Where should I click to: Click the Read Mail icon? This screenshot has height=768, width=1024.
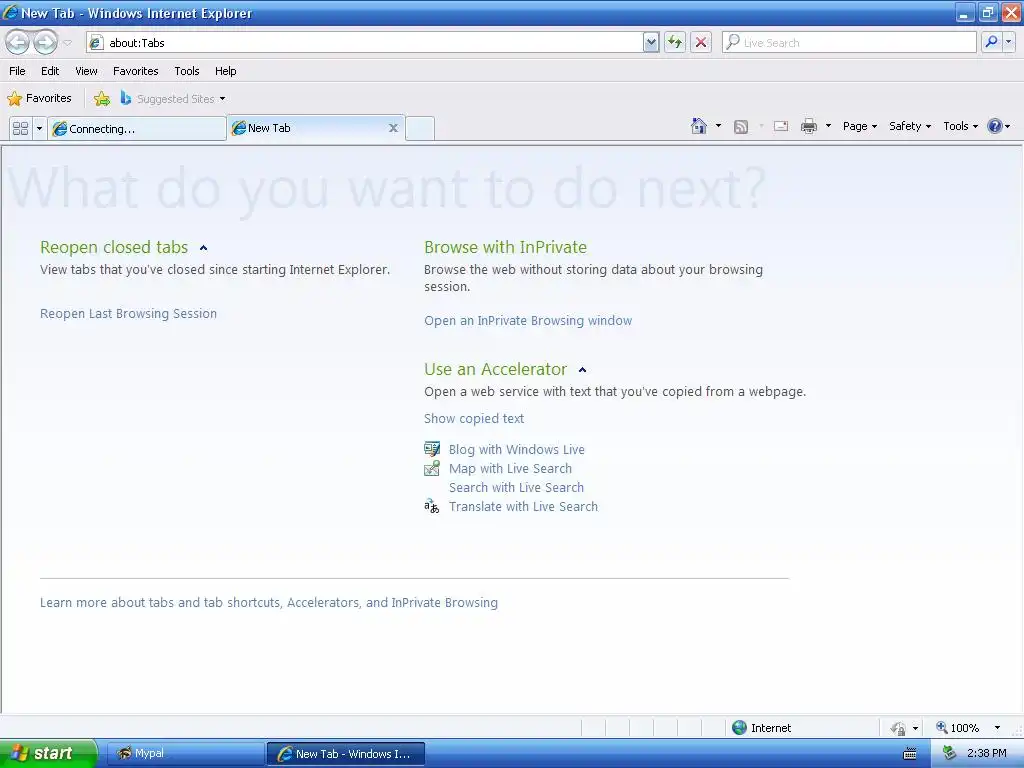(x=781, y=126)
